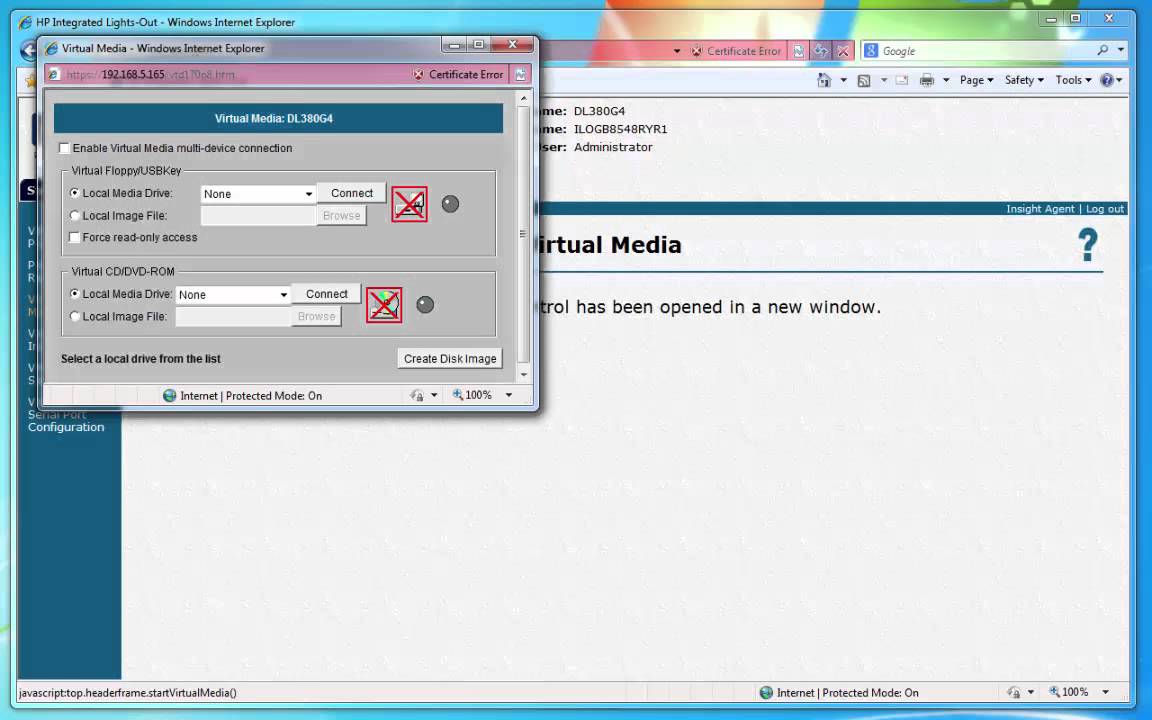Click the CD/DVD disconnected status icon

pyautogui.click(x=384, y=305)
